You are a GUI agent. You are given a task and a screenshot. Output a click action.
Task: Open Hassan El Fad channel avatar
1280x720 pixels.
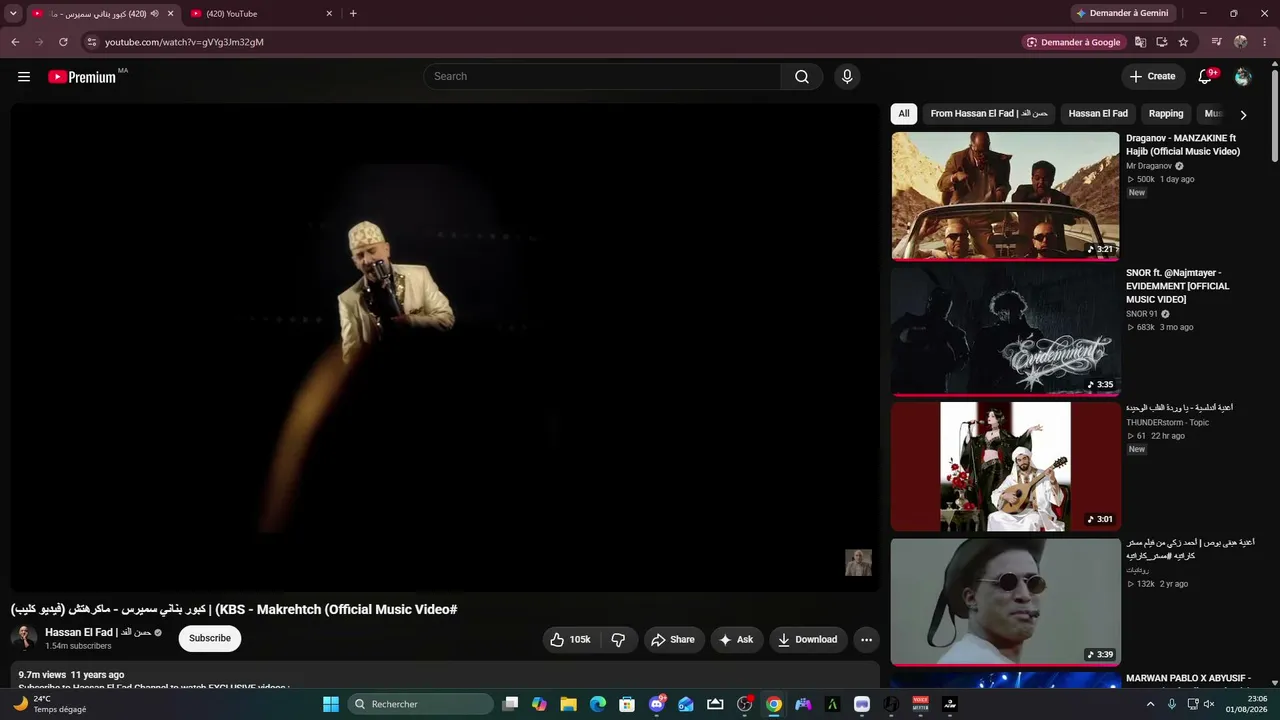[24, 639]
